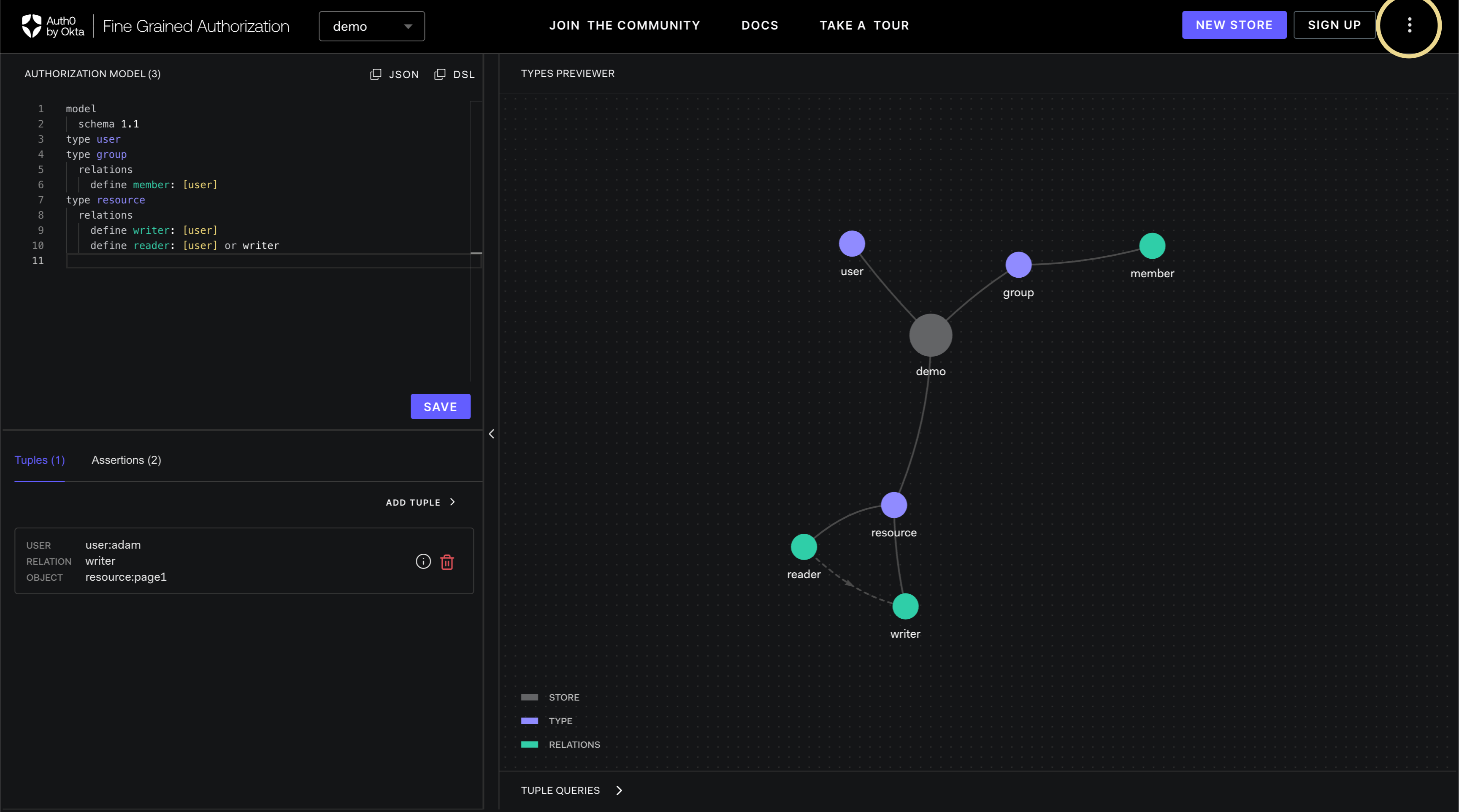Switch to the Tuples (1) tab
1459x812 pixels.
(40, 460)
